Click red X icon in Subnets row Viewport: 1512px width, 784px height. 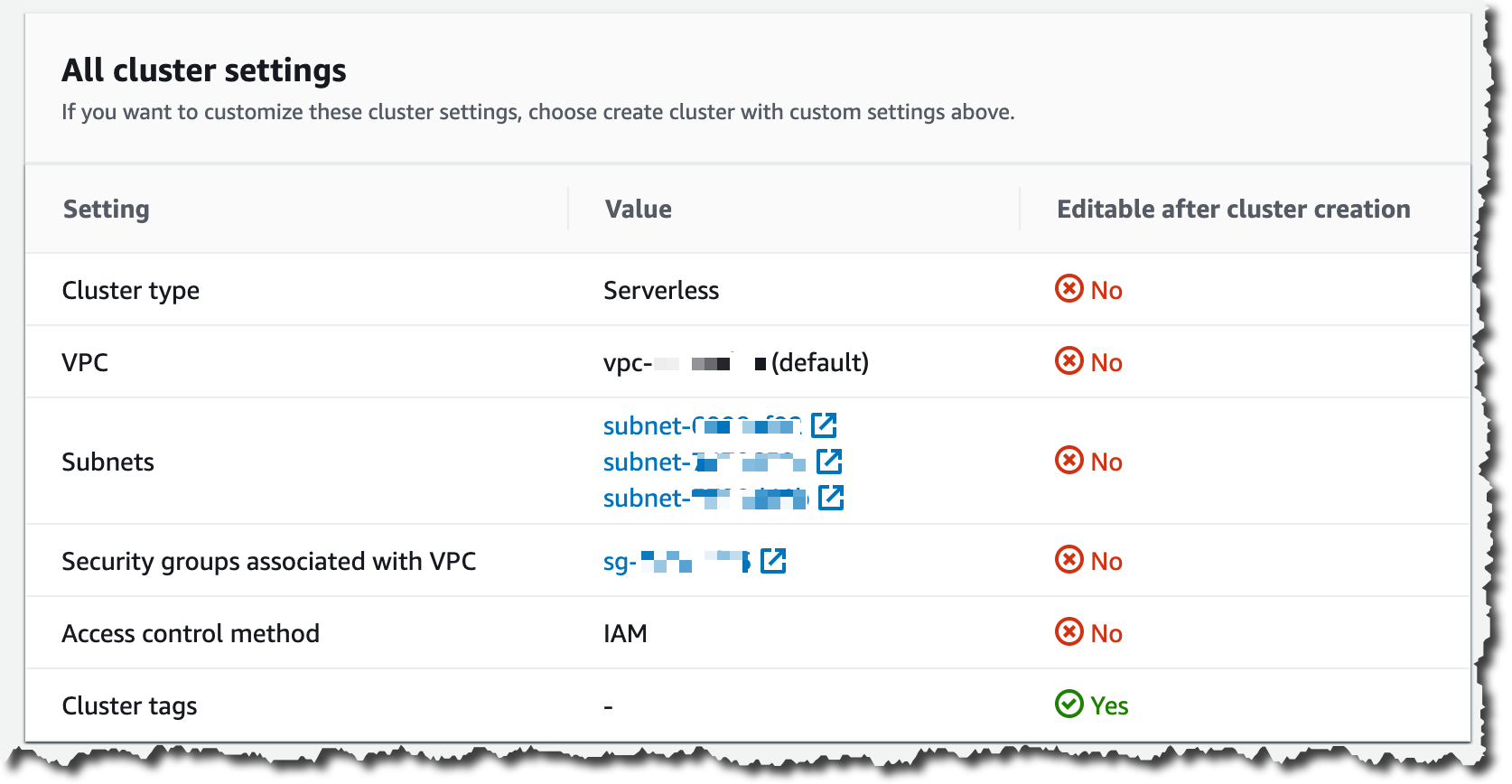pos(1069,461)
